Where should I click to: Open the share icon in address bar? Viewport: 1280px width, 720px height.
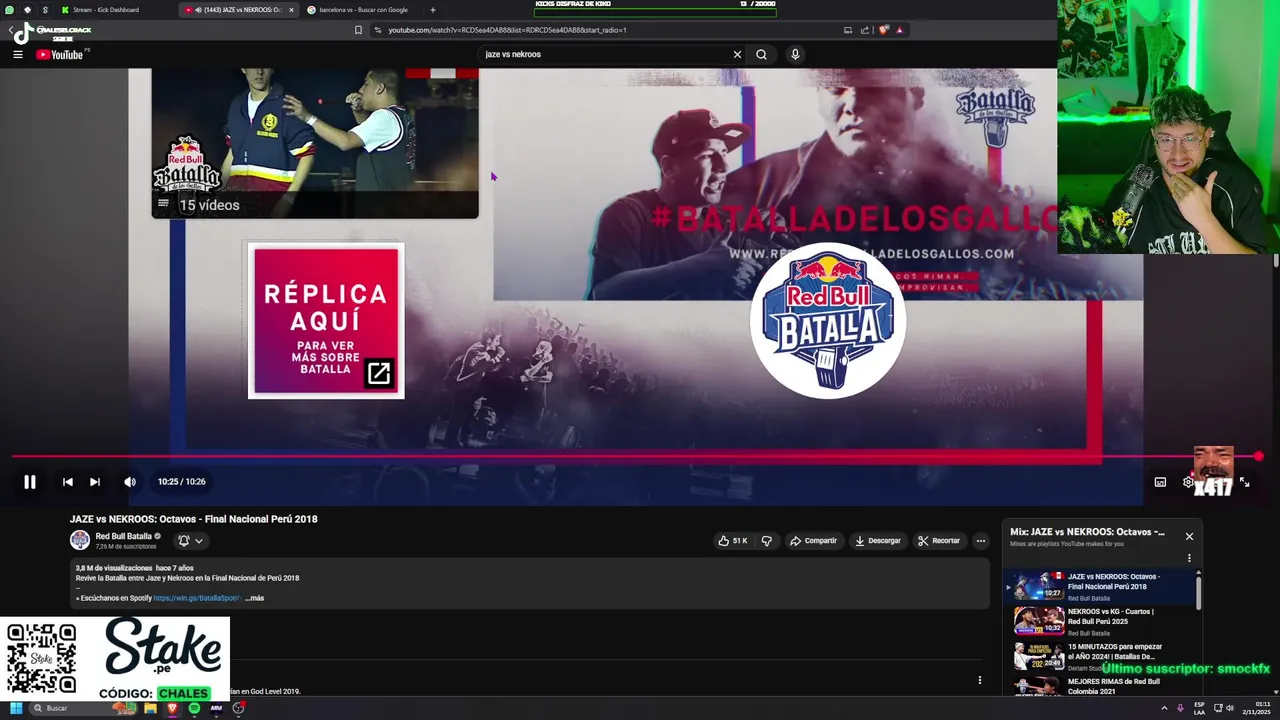tap(864, 30)
